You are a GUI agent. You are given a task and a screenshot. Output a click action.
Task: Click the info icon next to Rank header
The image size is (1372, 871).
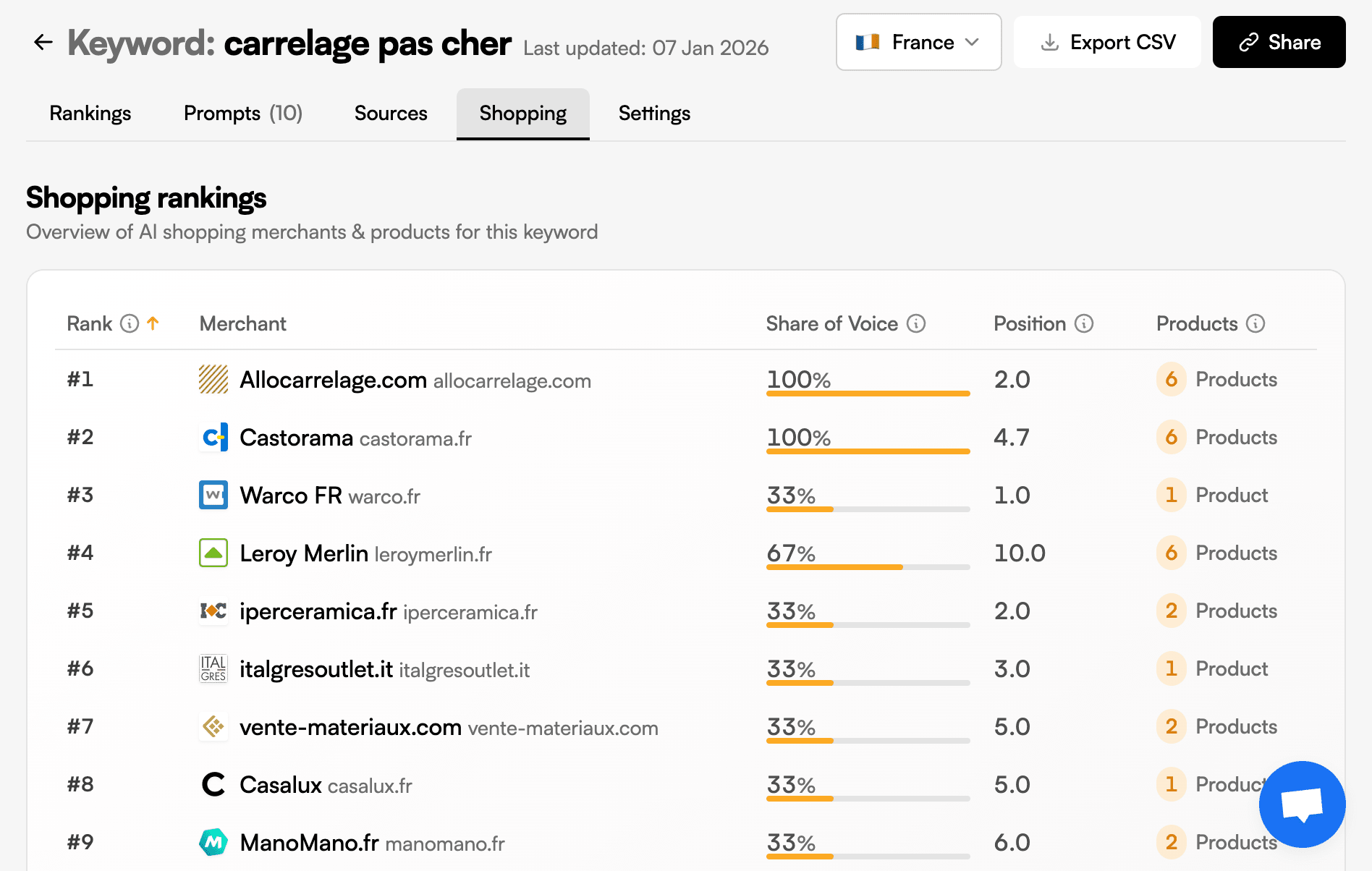[x=129, y=324]
